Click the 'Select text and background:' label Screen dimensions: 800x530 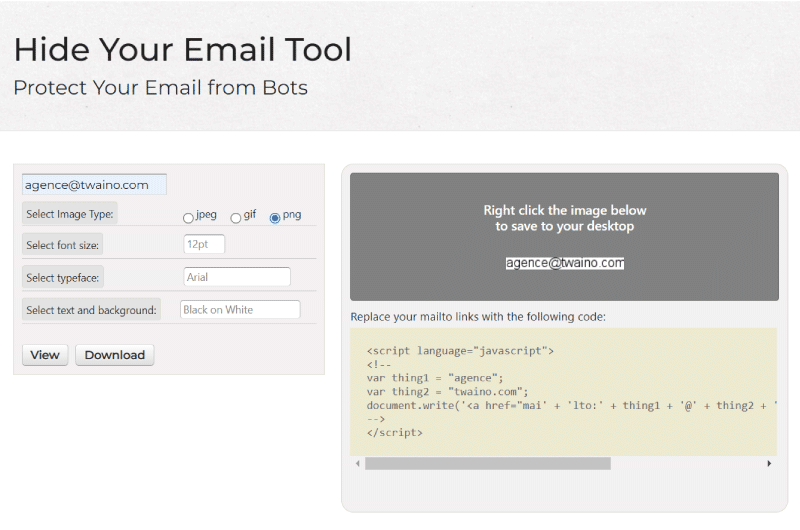(x=91, y=310)
